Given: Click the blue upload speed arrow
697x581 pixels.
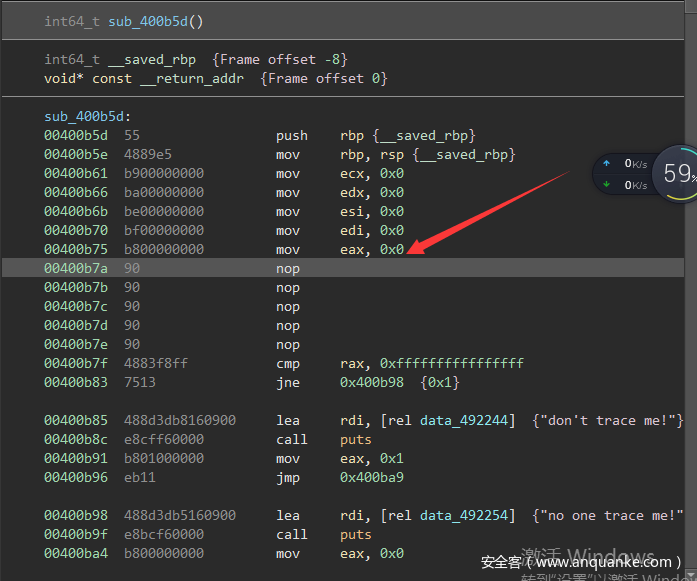Looking at the screenshot, I should pyautogui.click(x=607, y=163).
